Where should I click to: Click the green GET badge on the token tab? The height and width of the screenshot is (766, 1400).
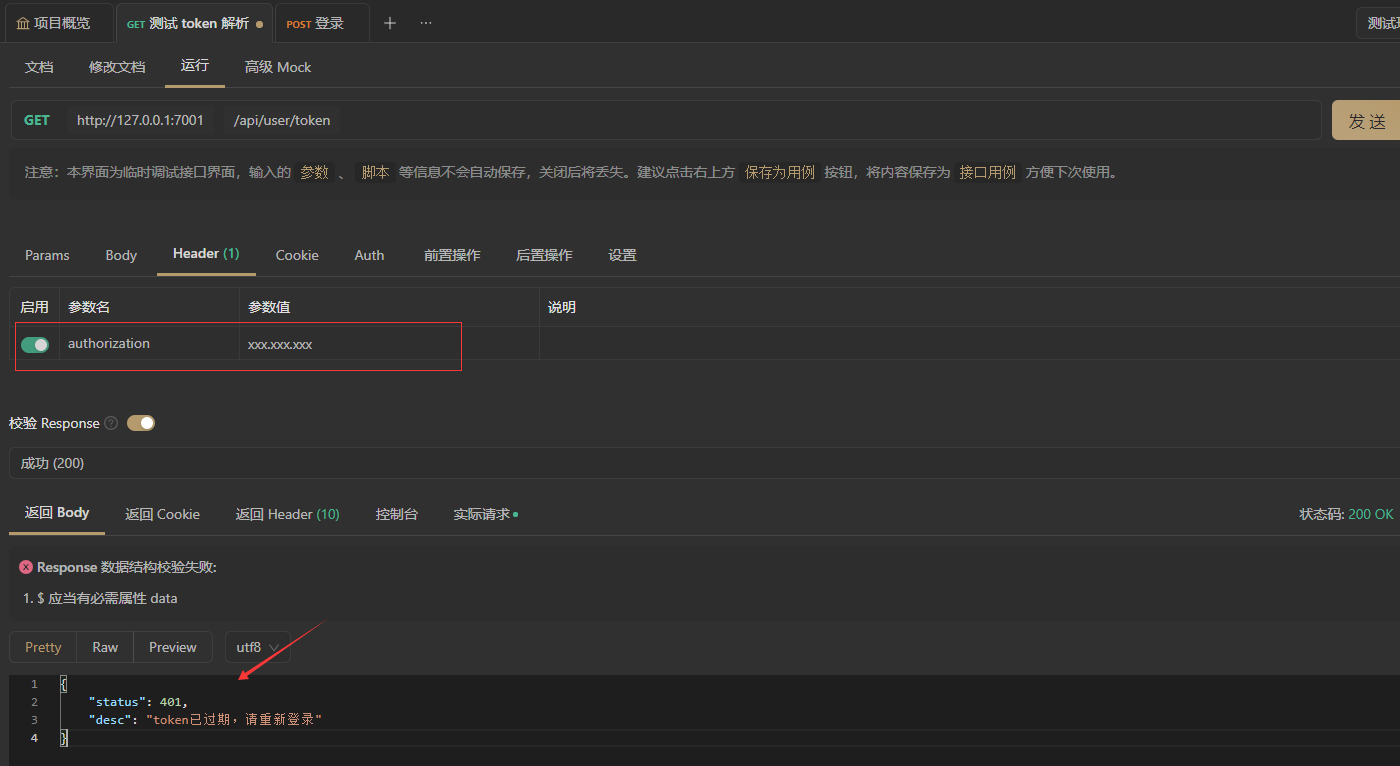pyautogui.click(x=136, y=22)
